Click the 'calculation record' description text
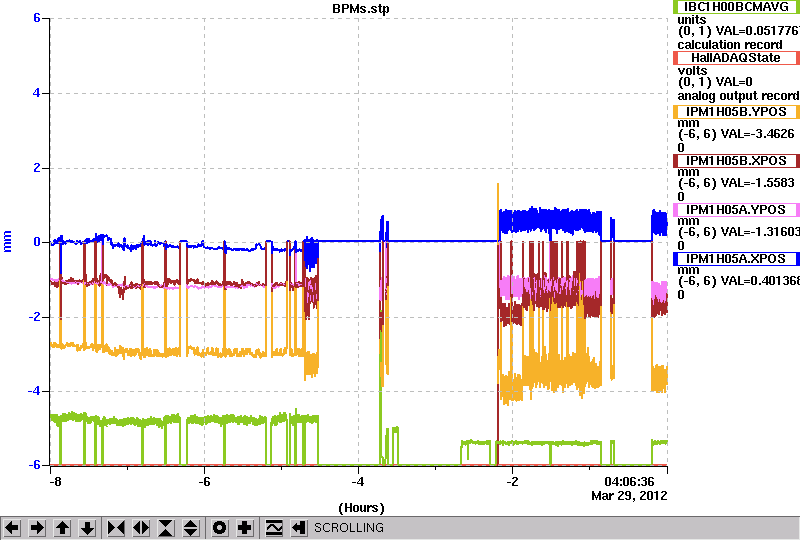 tap(730, 45)
